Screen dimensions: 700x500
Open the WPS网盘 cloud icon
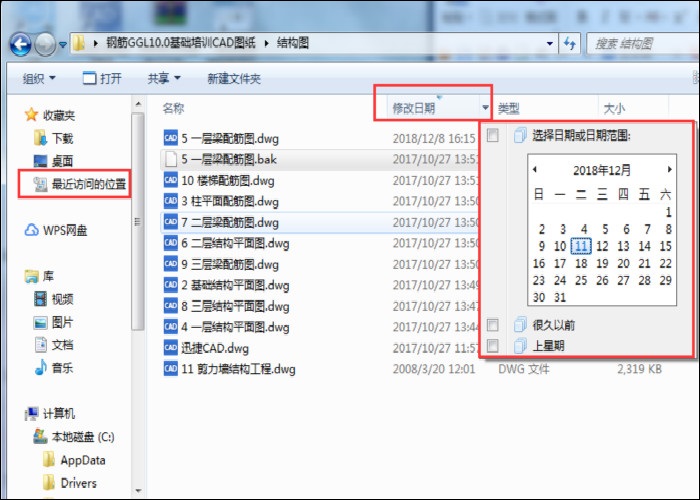point(31,230)
